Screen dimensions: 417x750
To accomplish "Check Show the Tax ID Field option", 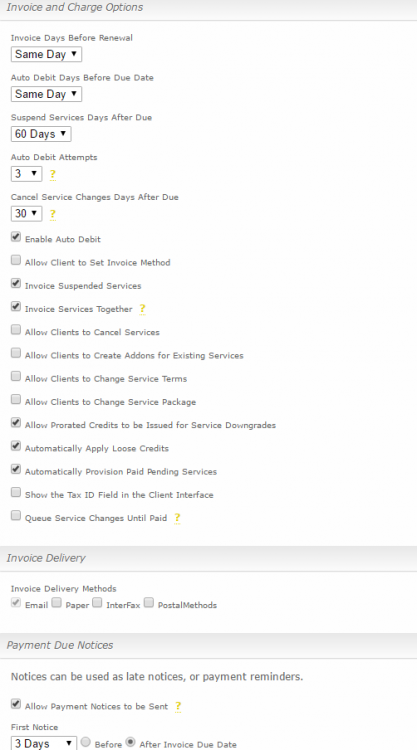I will click(x=16, y=492).
